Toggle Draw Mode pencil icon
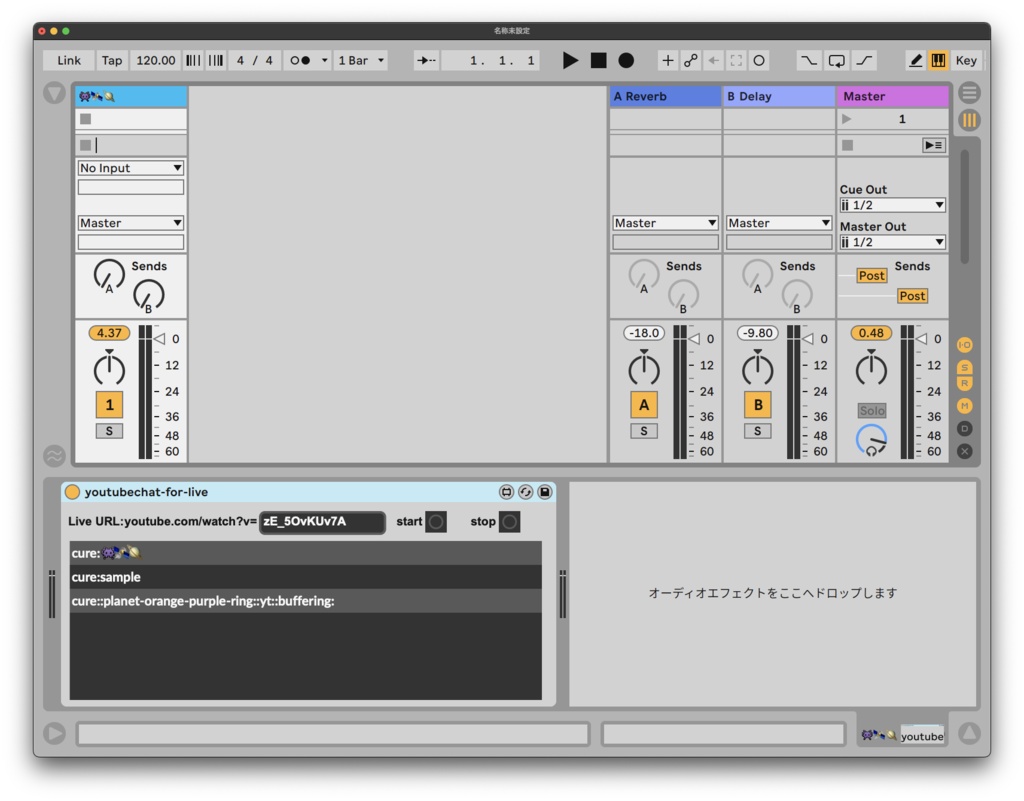Screen dimensions: 1024x801 coord(916,61)
